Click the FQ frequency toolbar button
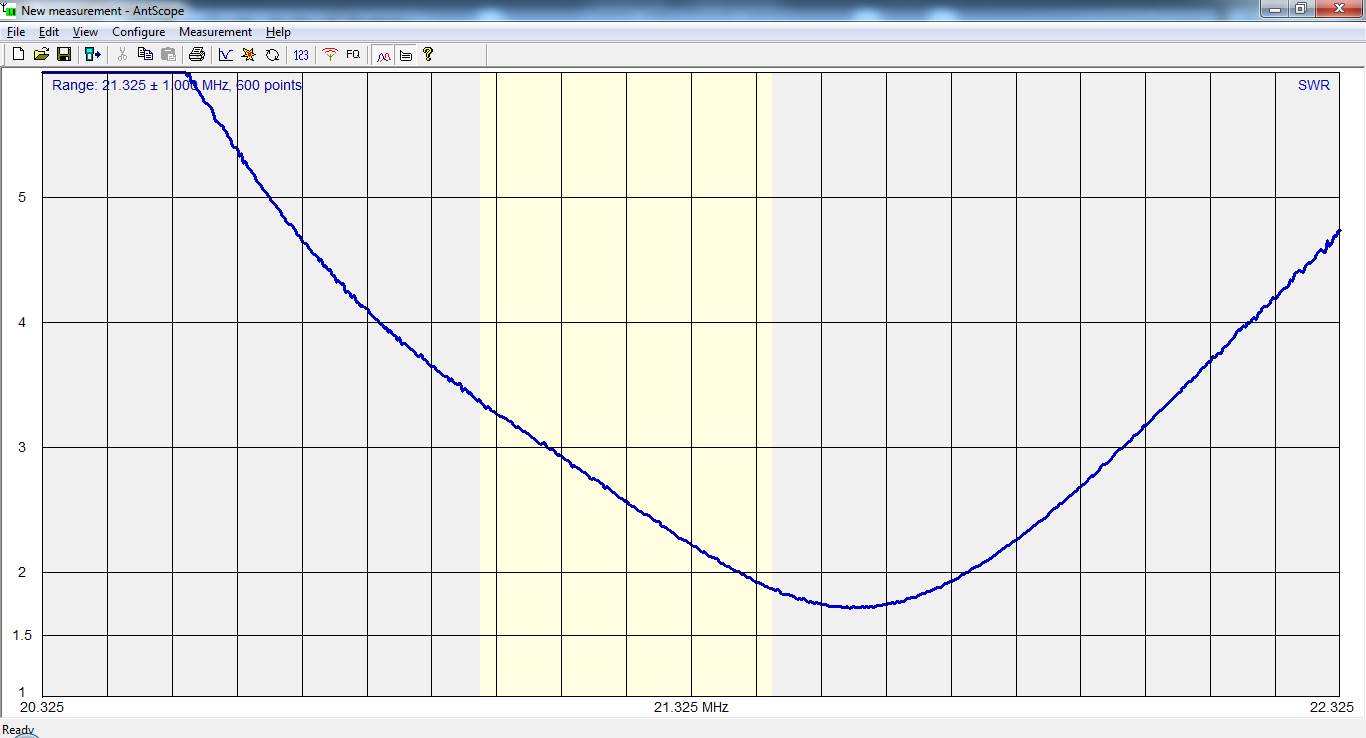This screenshot has height=738, width=1366. pos(353,55)
